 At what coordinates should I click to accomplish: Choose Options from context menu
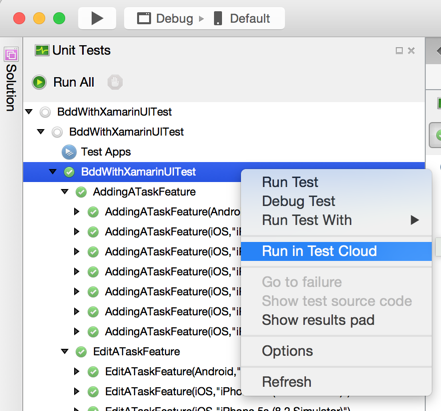coord(336,351)
